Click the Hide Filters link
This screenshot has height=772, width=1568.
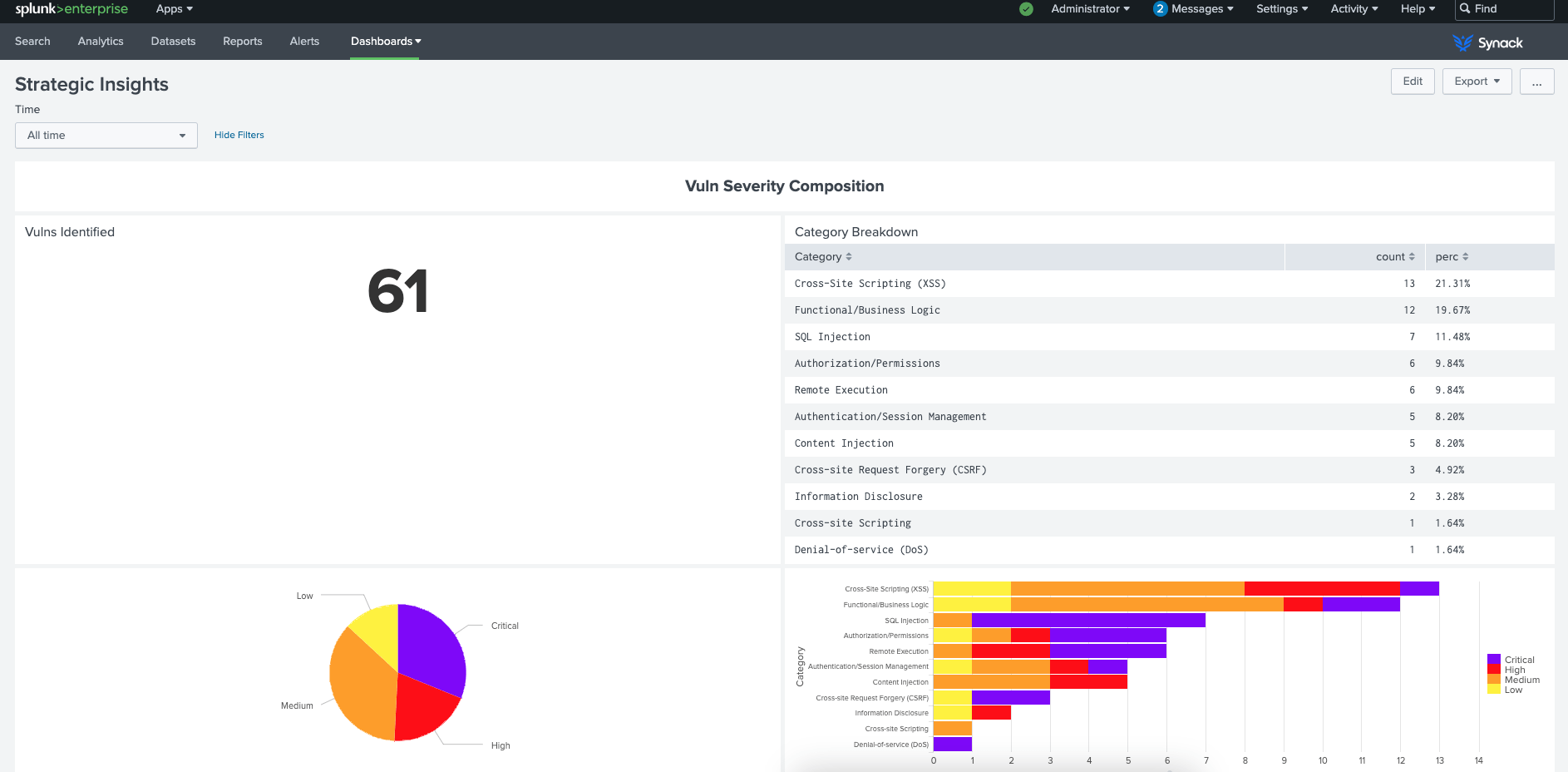tap(239, 135)
